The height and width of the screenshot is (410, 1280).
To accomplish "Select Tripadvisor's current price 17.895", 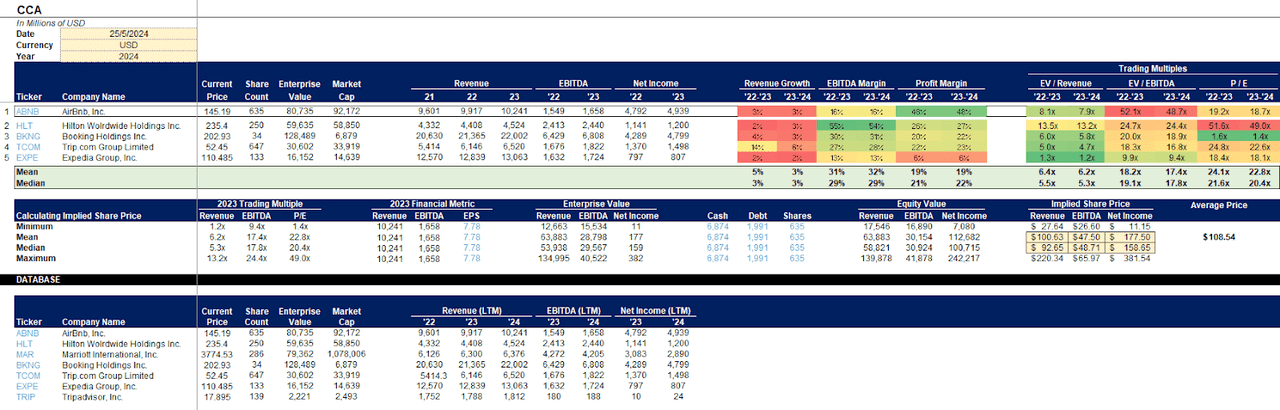I will point(216,395).
